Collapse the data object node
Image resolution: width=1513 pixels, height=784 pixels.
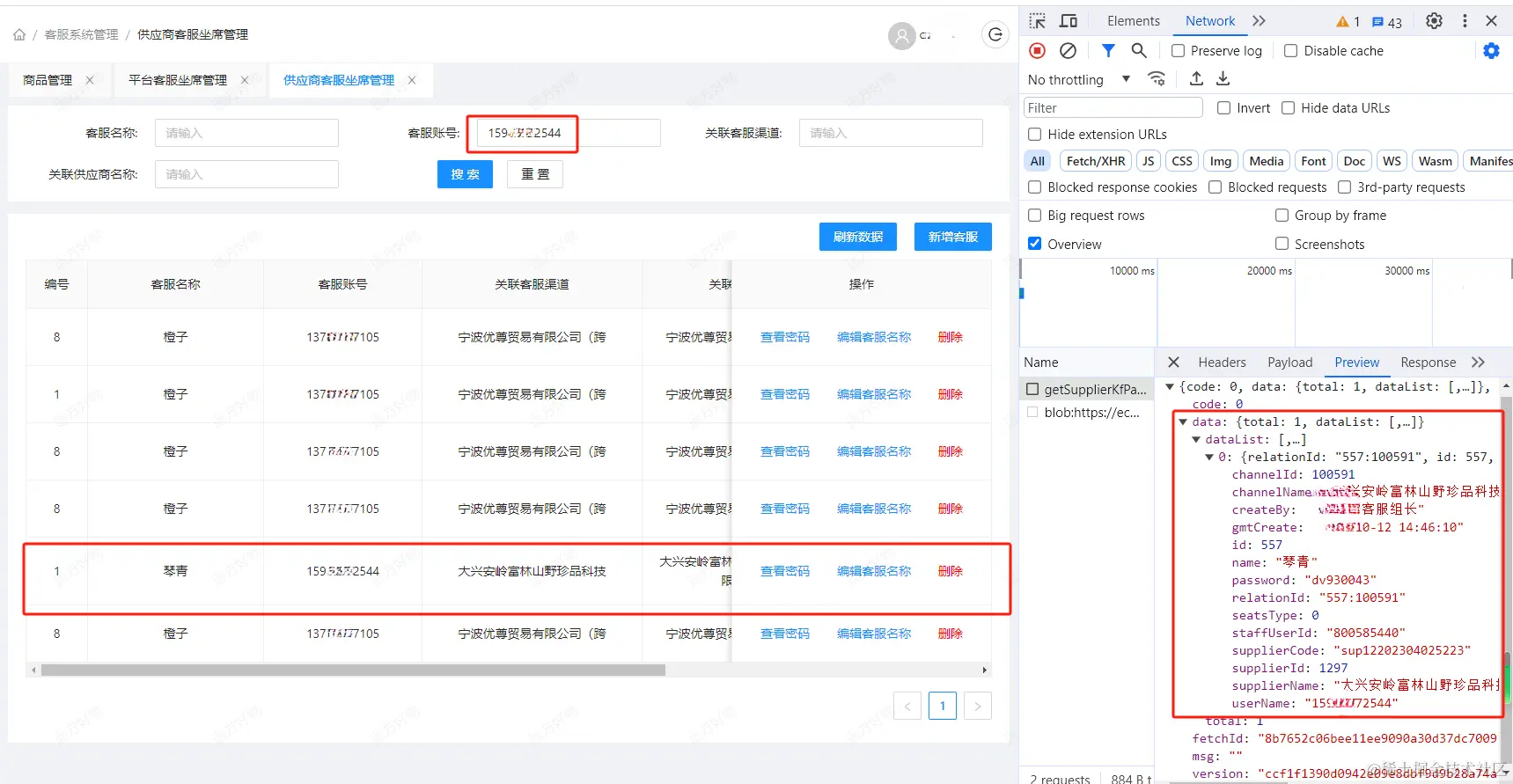tap(1183, 421)
